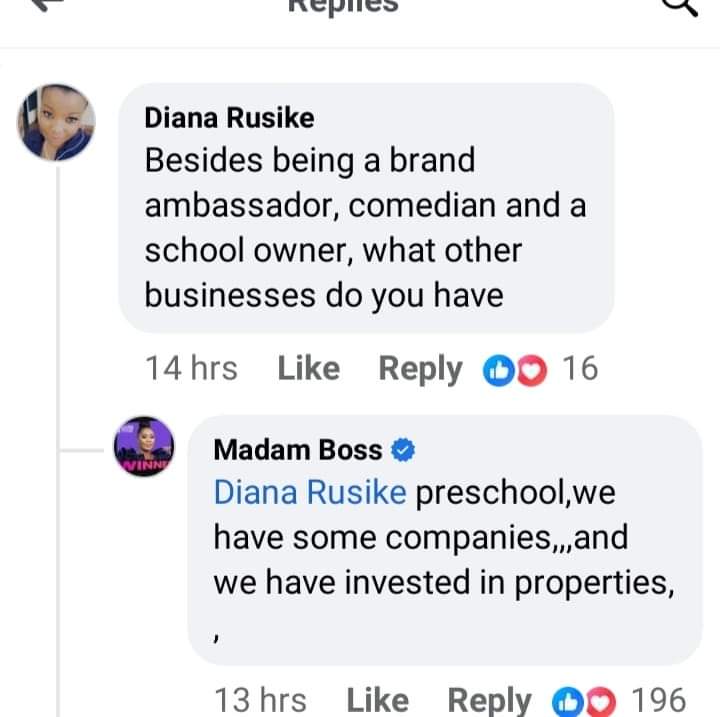Screen dimensions: 720x717
Task: Tap the blue thumbs-up reaction icon beside 16
Action: [496, 370]
